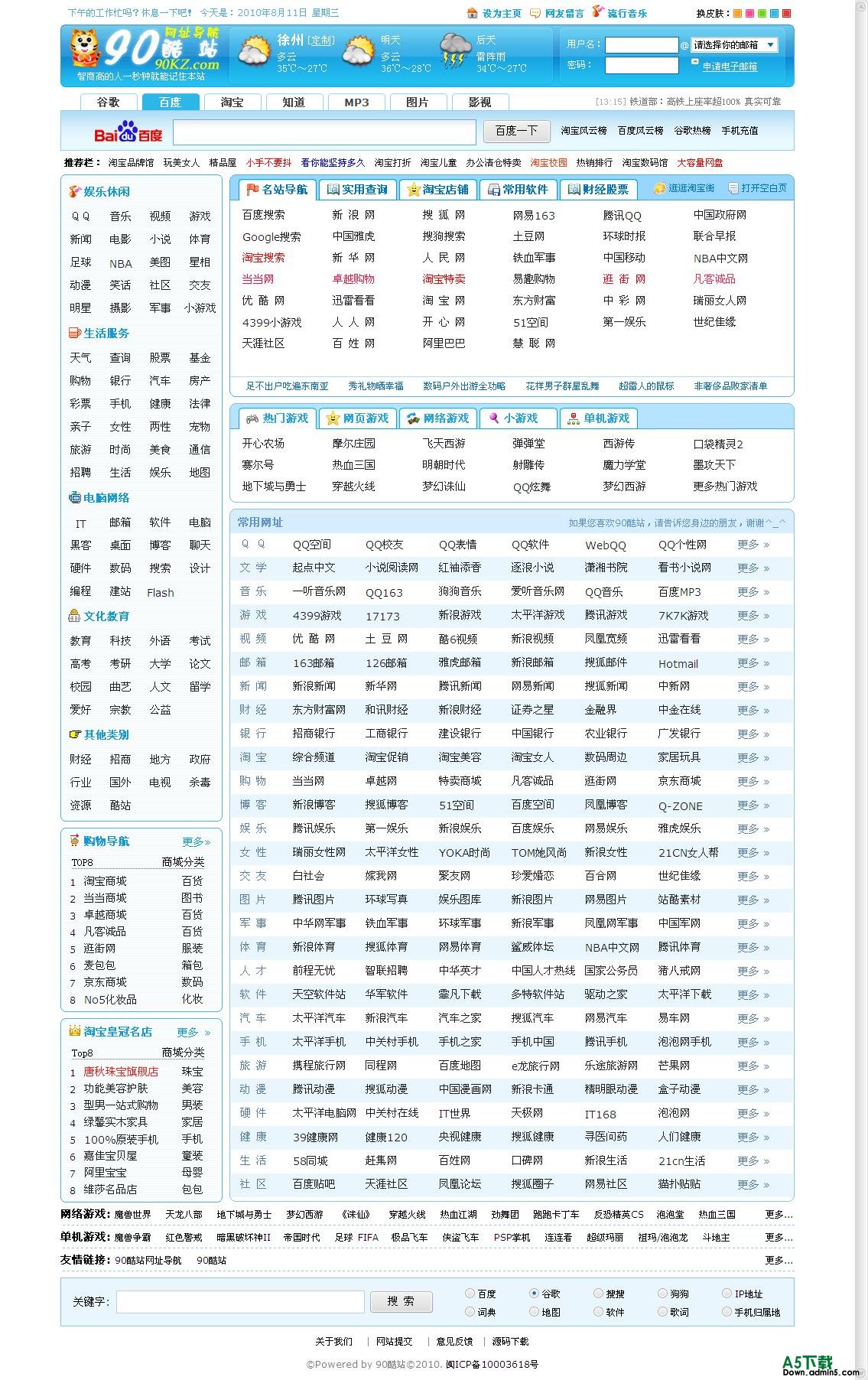The height and width of the screenshot is (1380, 868).
Task: Select the 搜搜 radio button
Action: click(x=598, y=1294)
